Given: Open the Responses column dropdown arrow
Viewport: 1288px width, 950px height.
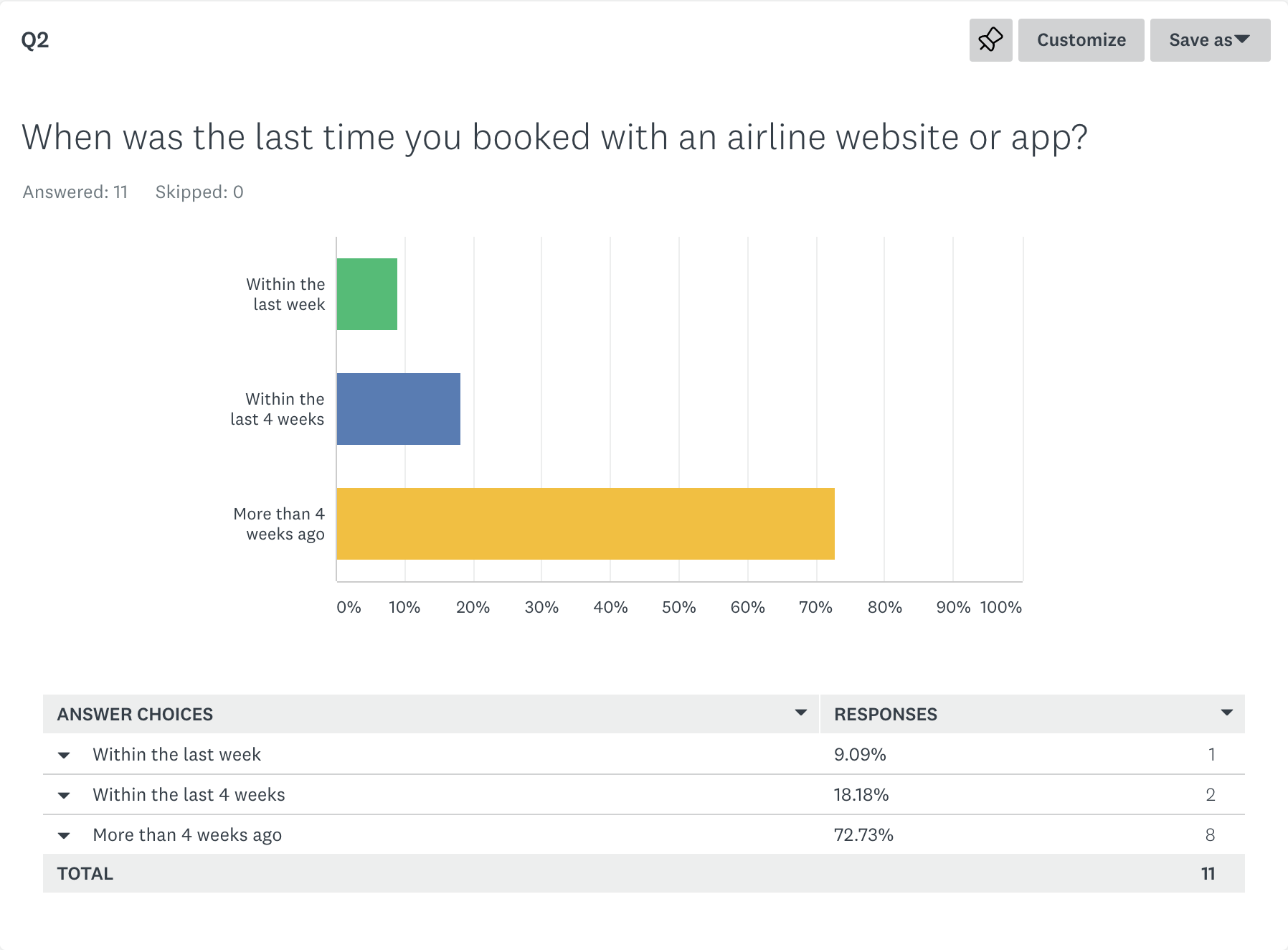Looking at the screenshot, I should 1226,713.
